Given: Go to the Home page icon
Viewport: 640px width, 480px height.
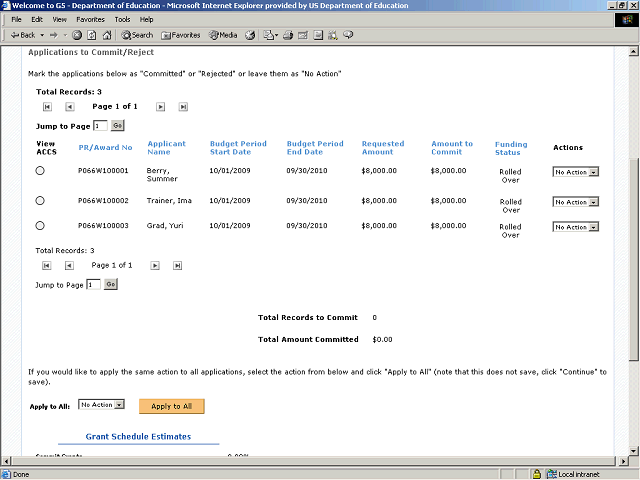Looking at the screenshot, I should [107, 35].
